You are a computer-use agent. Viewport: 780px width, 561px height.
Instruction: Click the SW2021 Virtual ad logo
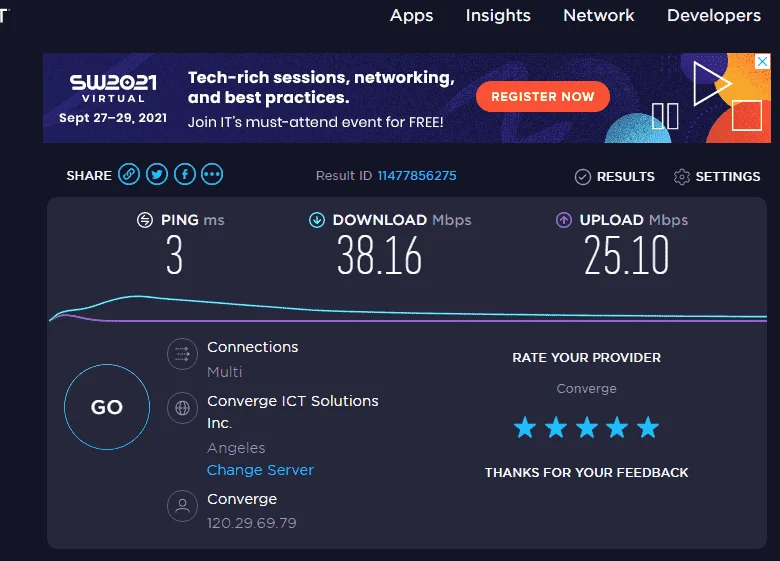[x=113, y=89]
